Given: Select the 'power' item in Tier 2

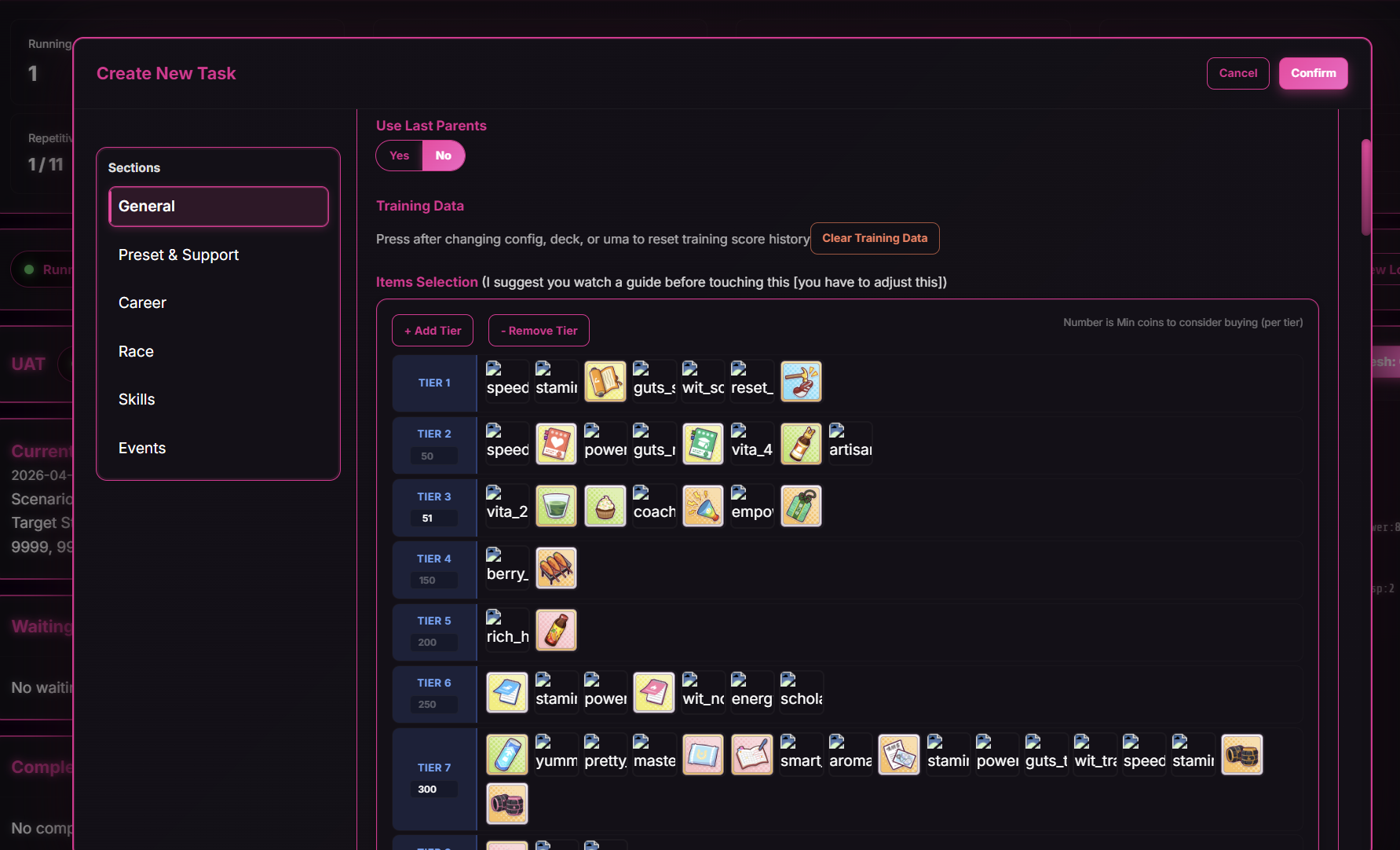Looking at the screenshot, I should (x=605, y=444).
